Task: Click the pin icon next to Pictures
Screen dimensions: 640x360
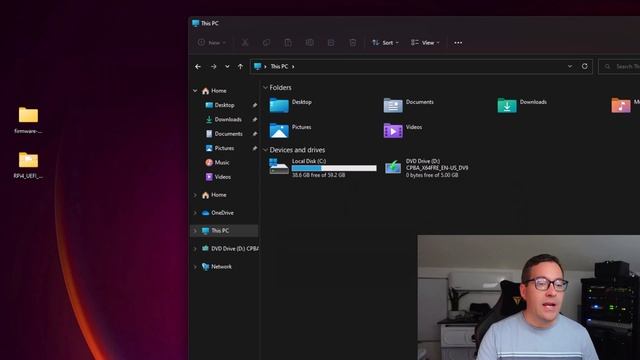Action: [255, 148]
